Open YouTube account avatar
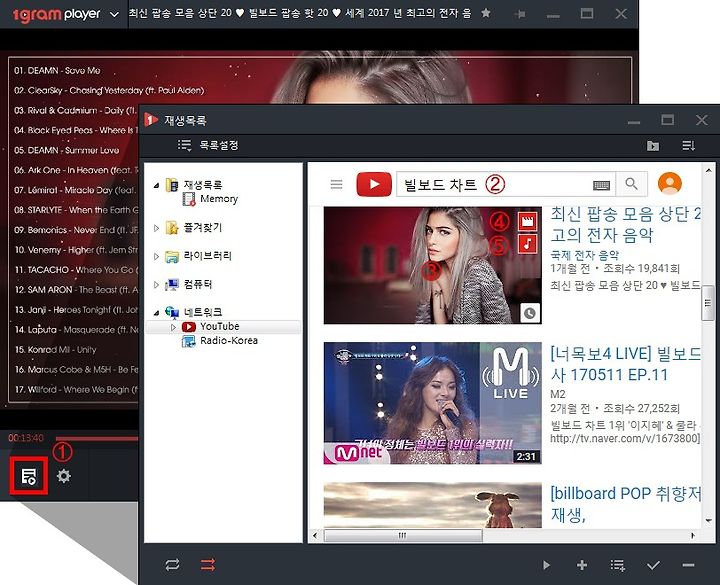 coord(669,184)
